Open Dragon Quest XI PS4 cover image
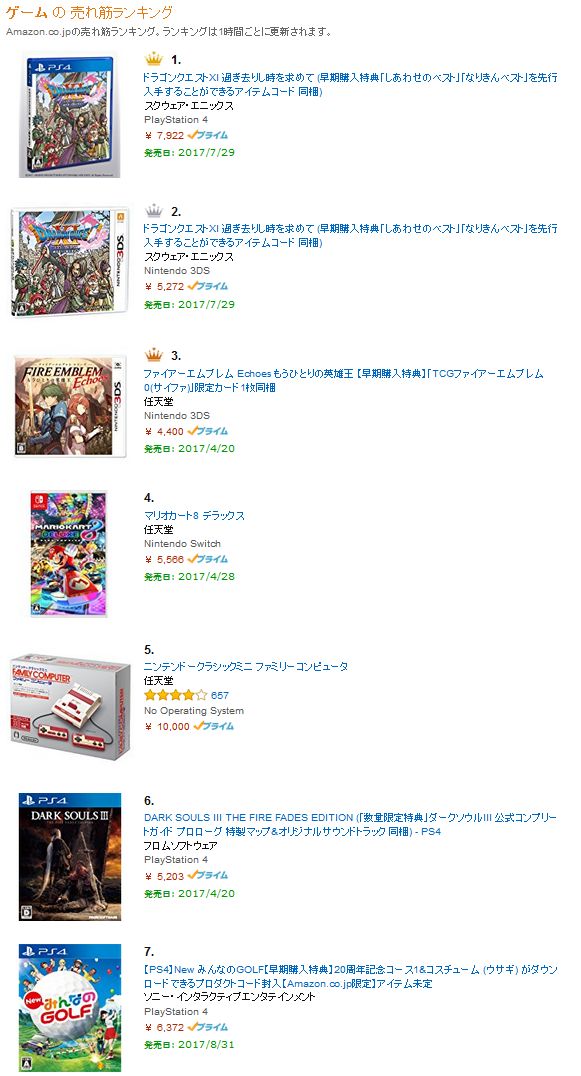The image size is (581, 1076). 69,114
